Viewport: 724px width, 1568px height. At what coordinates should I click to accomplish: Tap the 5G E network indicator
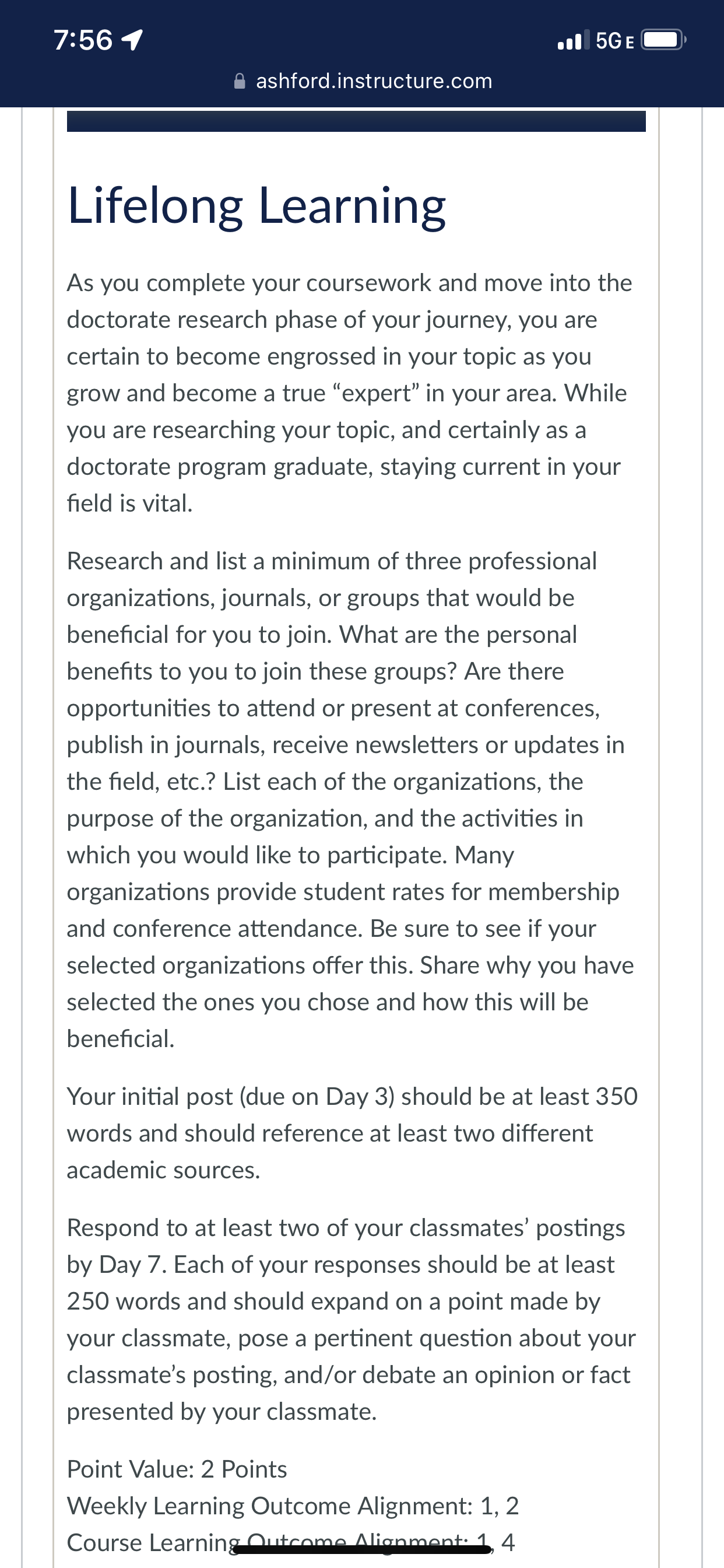tap(615, 41)
